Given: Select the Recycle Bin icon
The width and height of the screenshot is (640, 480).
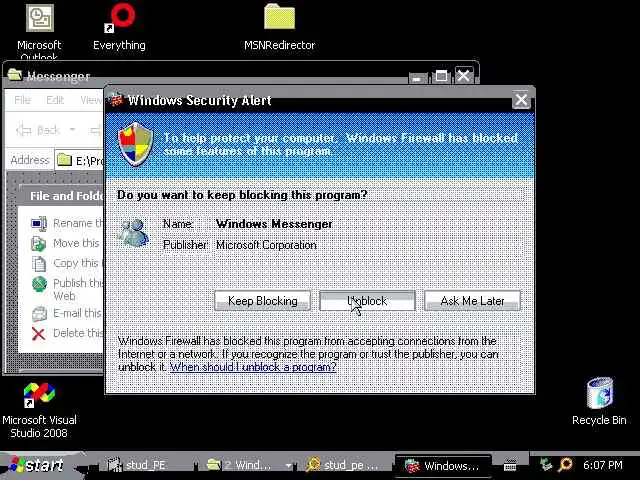Looking at the screenshot, I should pos(599,402).
